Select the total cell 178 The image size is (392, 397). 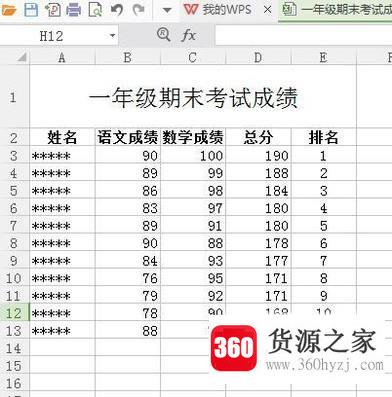point(258,243)
